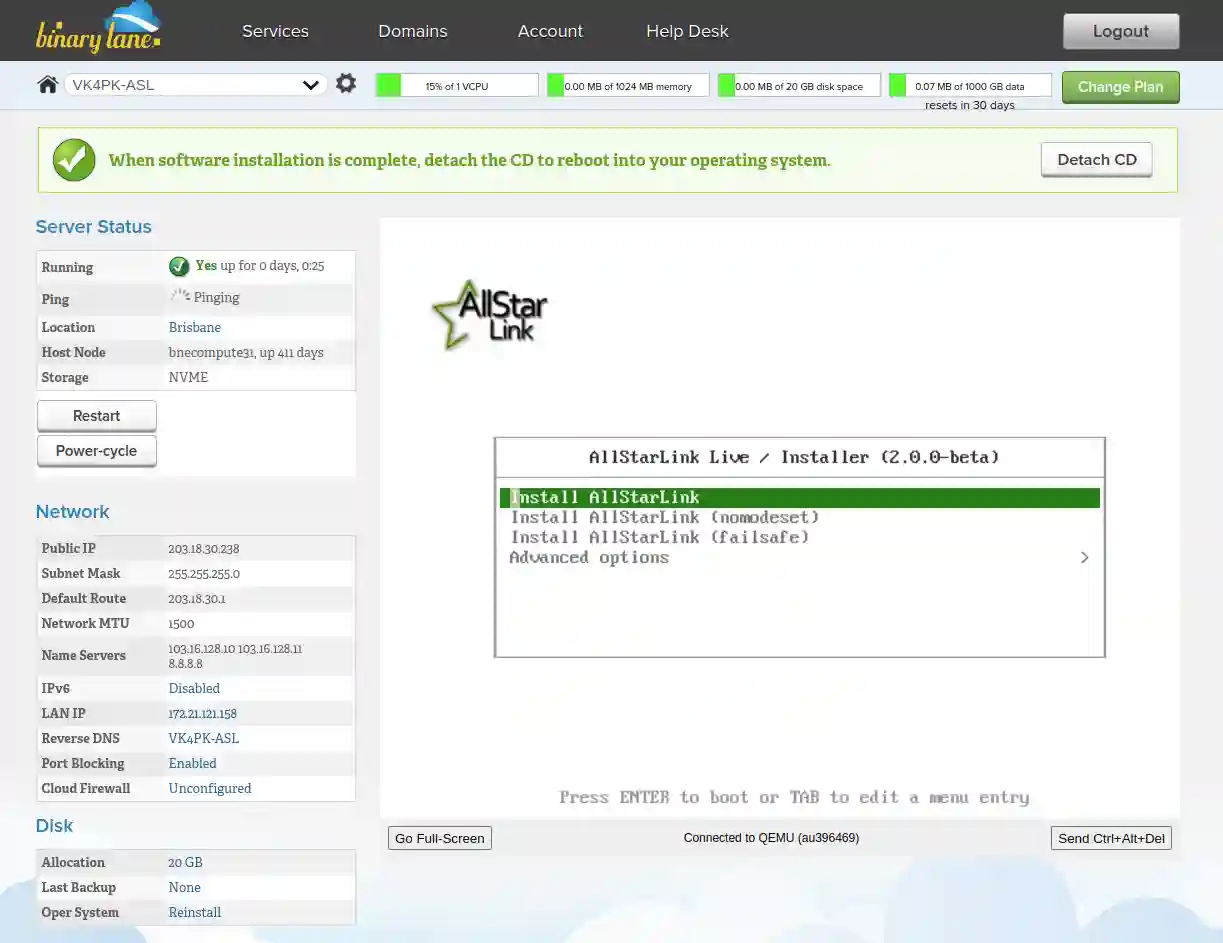Click the Go Full-Screen button
1223x943 pixels.
tap(439, 838)
